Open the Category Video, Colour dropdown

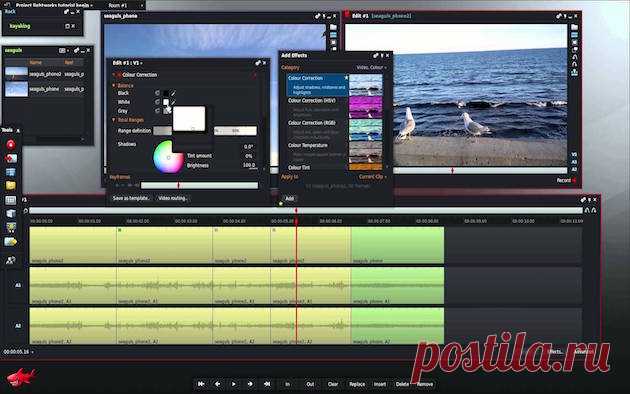point(371,67)
